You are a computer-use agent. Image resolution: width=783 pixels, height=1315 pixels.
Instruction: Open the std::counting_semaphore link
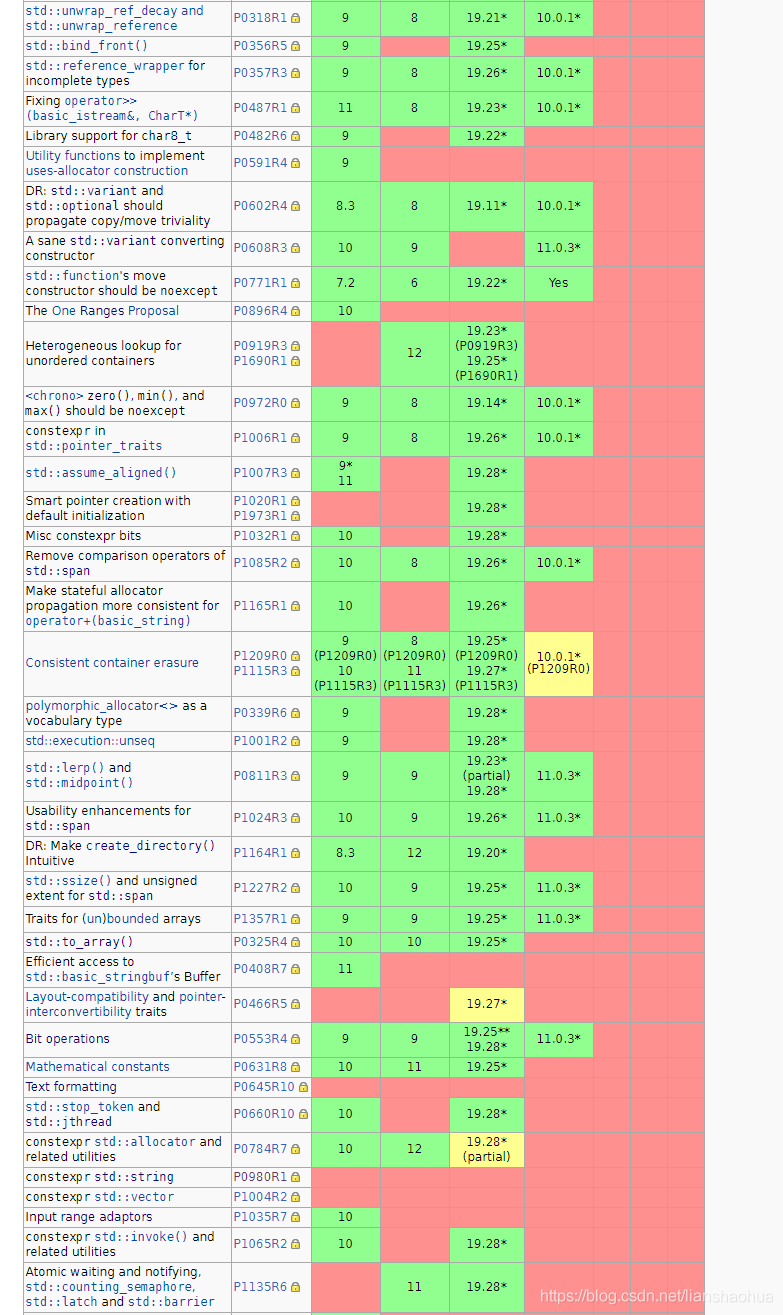[109, 1287]
